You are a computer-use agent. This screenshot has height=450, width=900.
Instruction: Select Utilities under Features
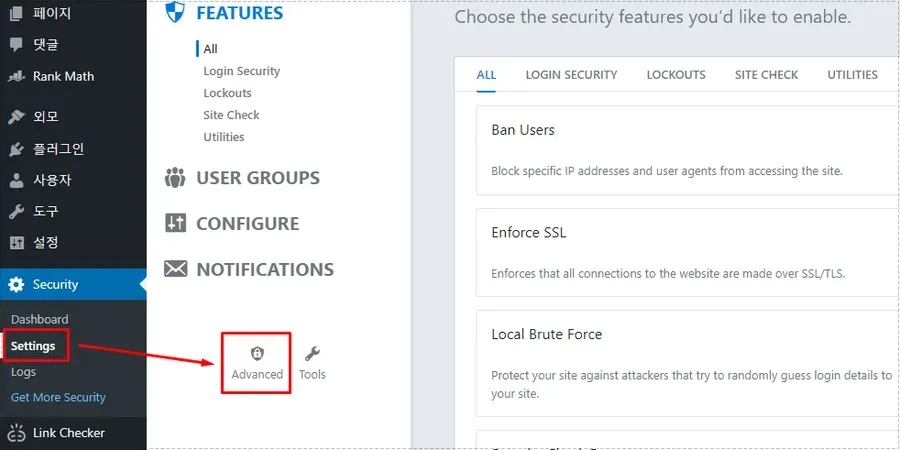pyautogui.click(x=224, y=137)
